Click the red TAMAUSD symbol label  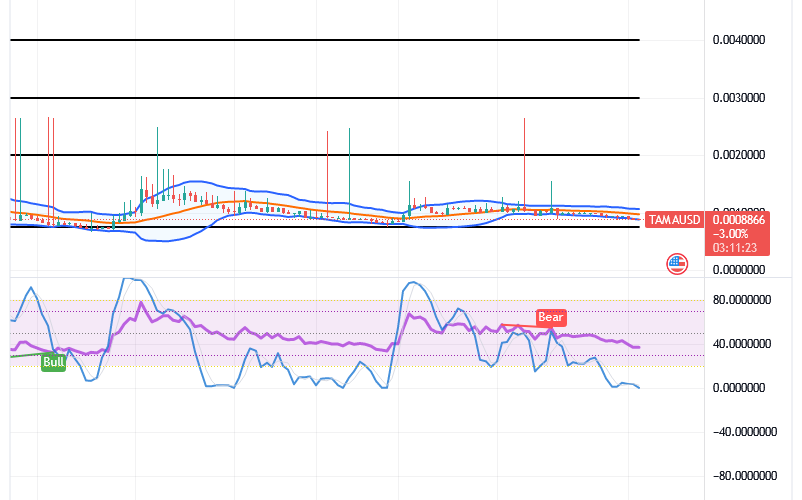[674, 220]
